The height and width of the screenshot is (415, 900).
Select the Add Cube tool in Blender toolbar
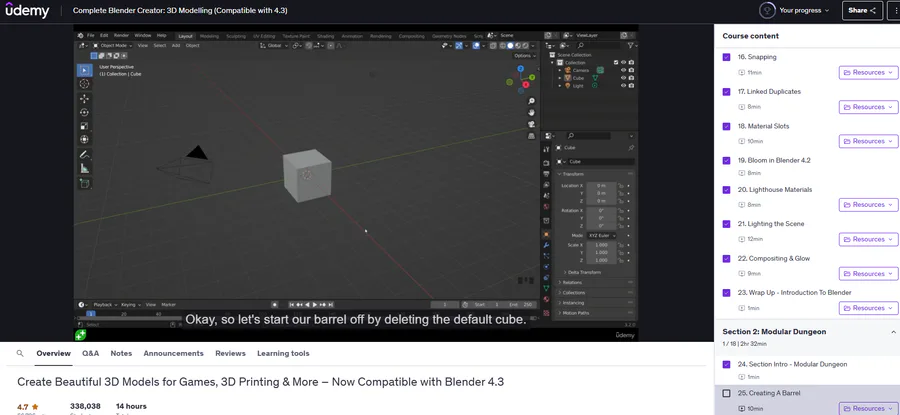tap(84, 184)
